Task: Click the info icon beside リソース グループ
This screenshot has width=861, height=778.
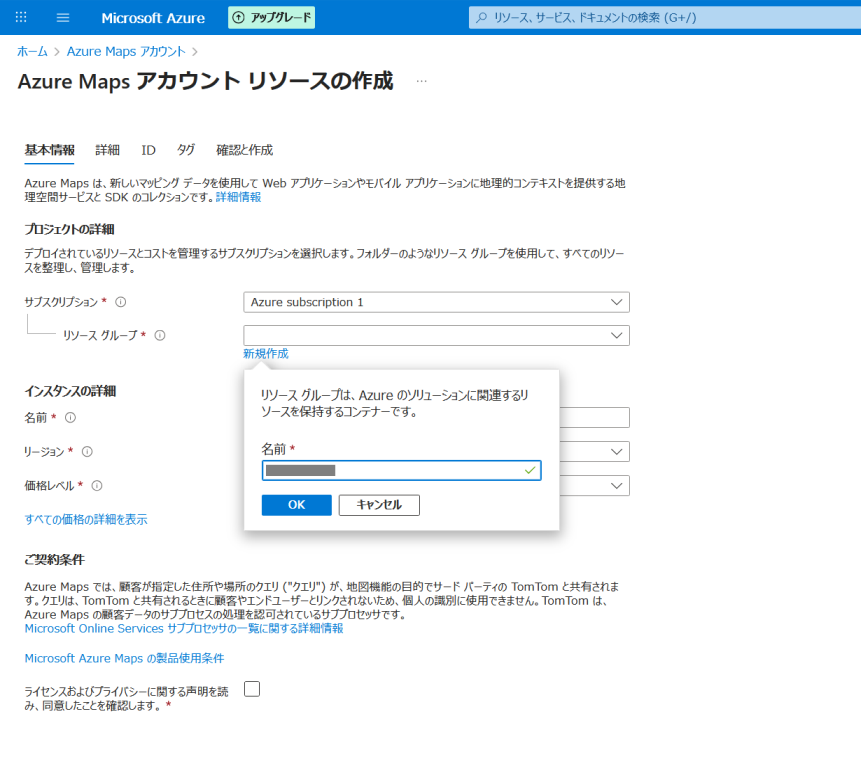Action: [160, 335]
